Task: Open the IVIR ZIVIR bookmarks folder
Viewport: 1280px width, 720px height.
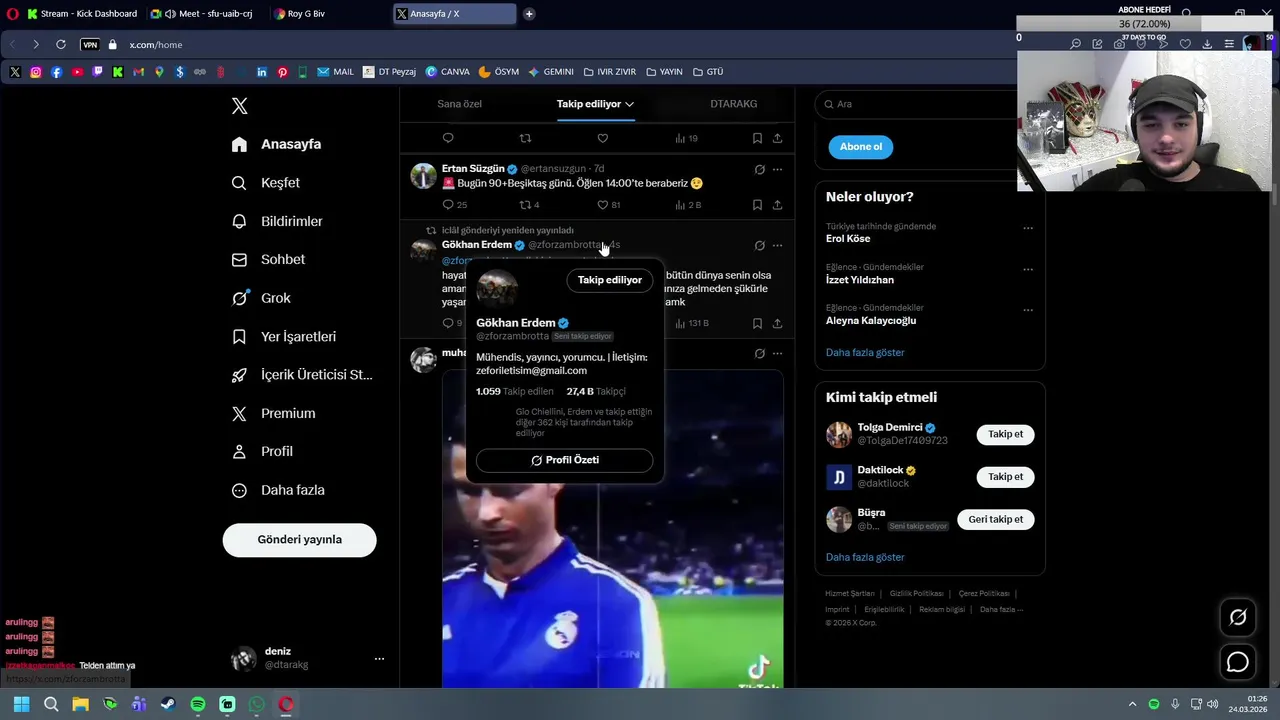Action: 610,72
